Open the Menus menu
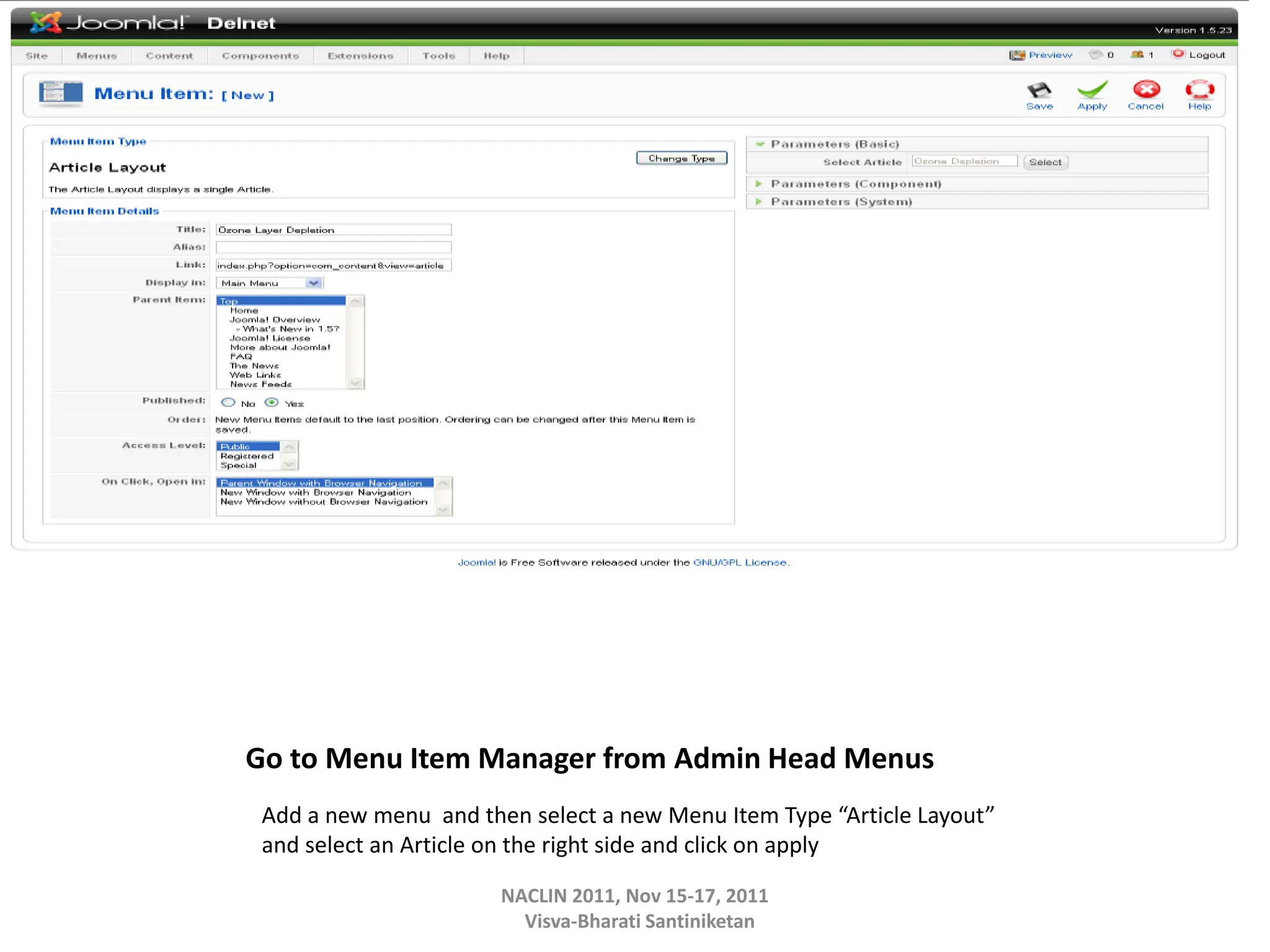The width and height of the screenshot is (1270, 952). (97, 56)
